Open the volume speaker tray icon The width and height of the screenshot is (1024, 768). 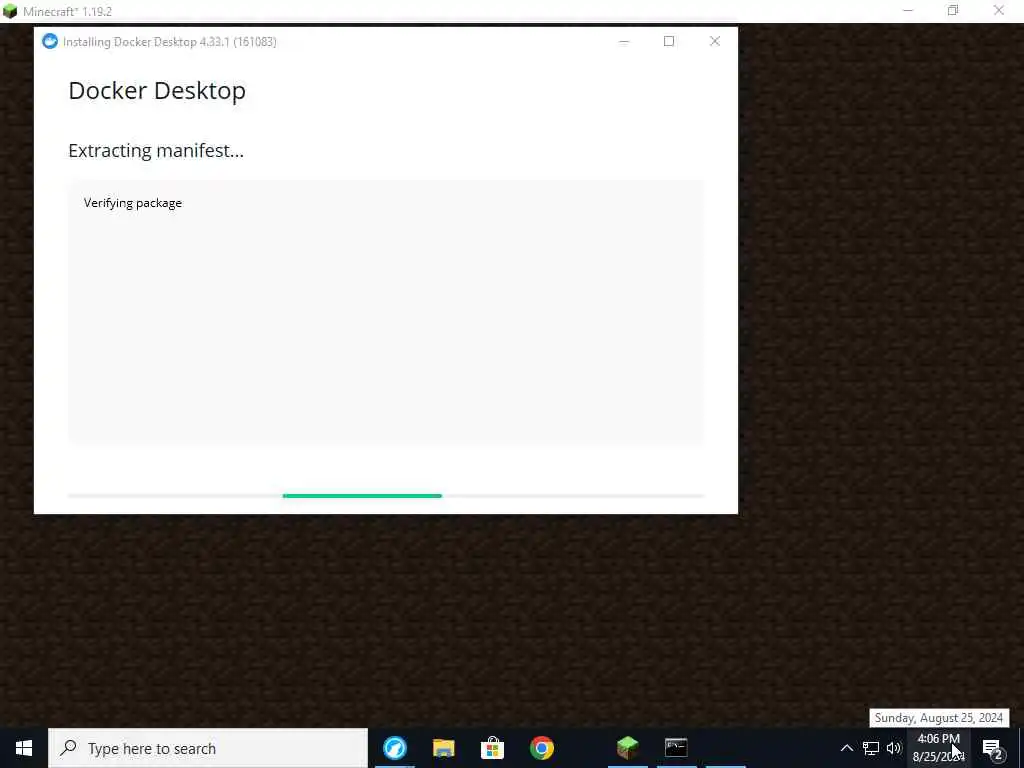894,748
